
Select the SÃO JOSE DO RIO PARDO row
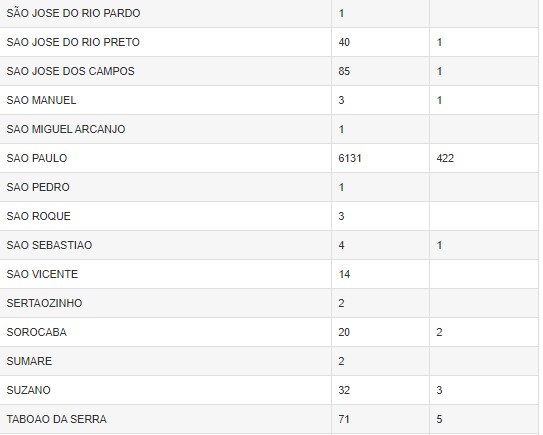click(x=269, y=14)
